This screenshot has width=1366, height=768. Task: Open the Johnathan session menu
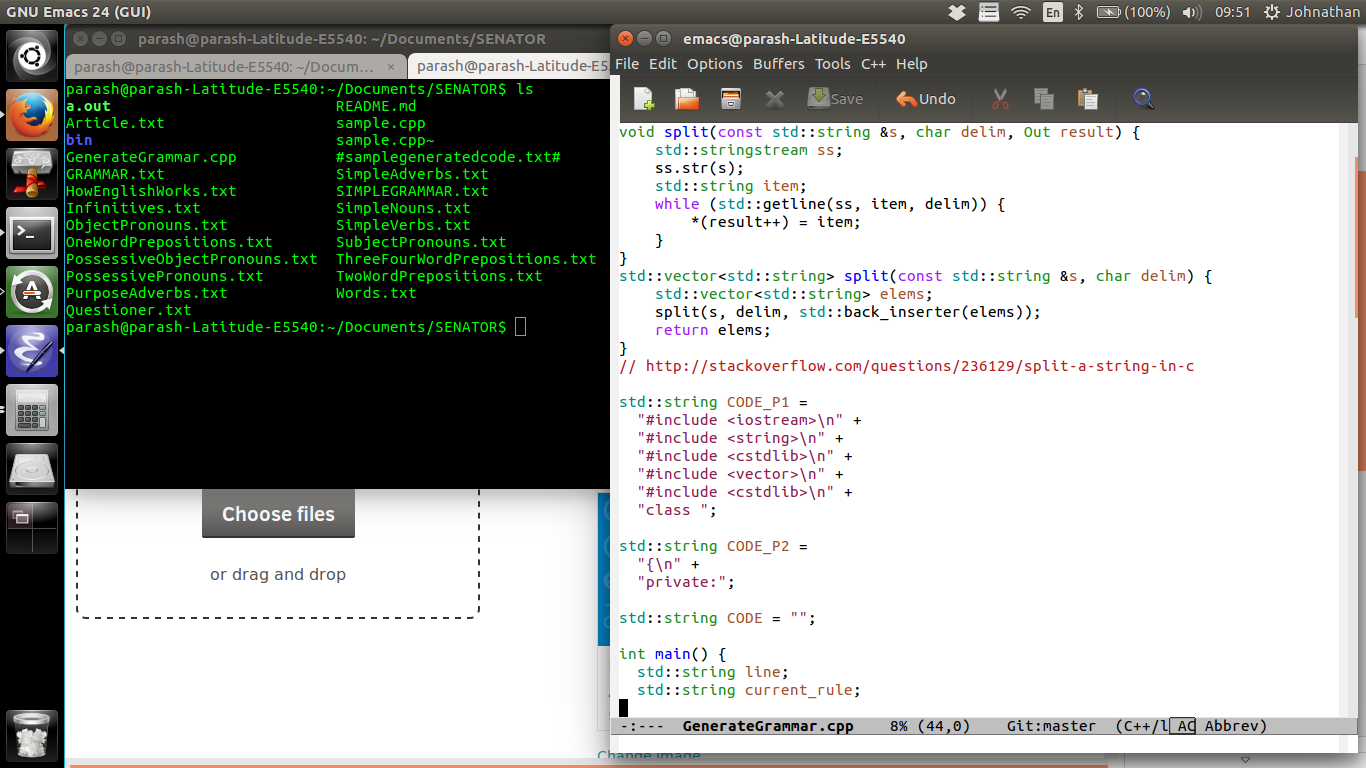tap(1312, 12)
